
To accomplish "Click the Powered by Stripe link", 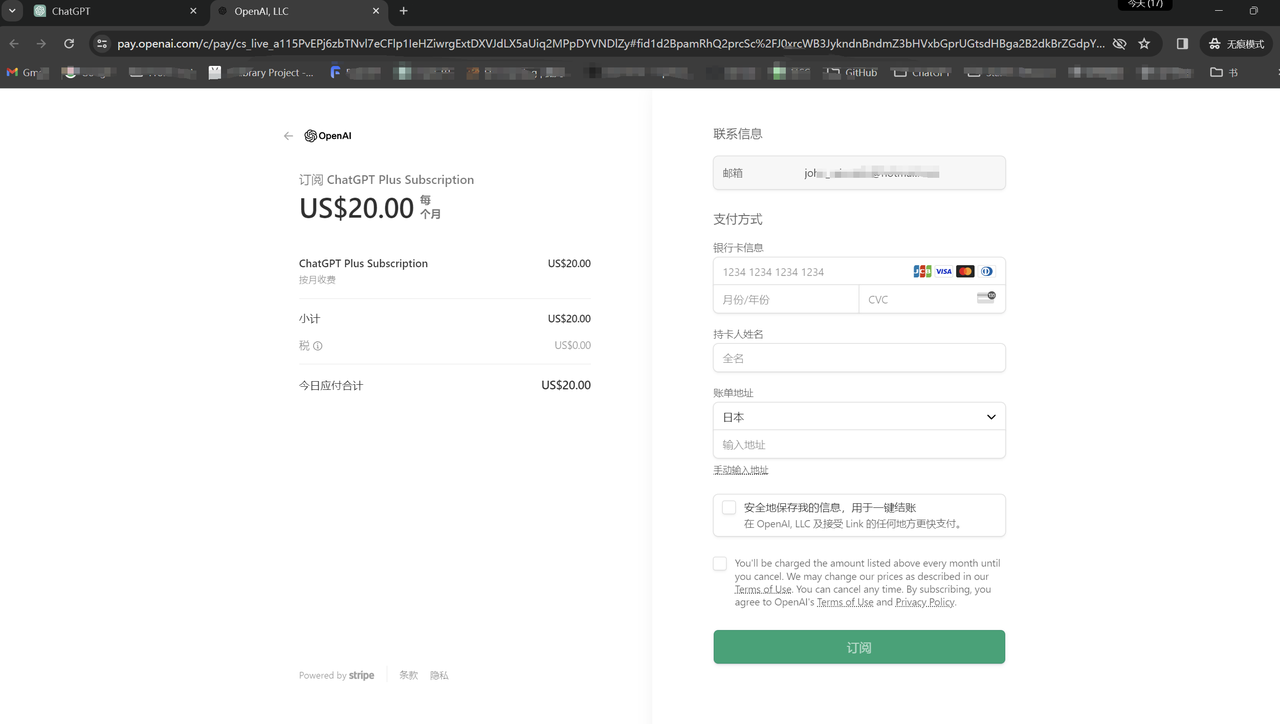I will 337,676.
